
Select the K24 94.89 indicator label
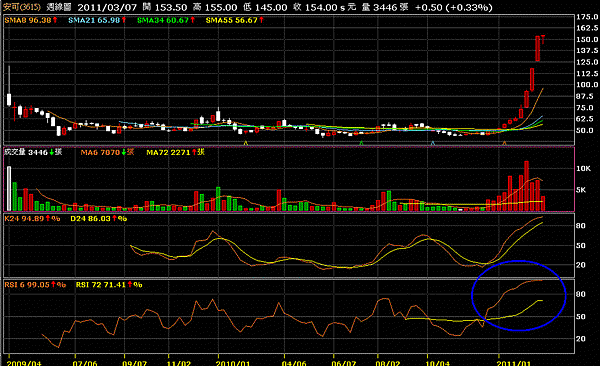[x=24, y=219]
